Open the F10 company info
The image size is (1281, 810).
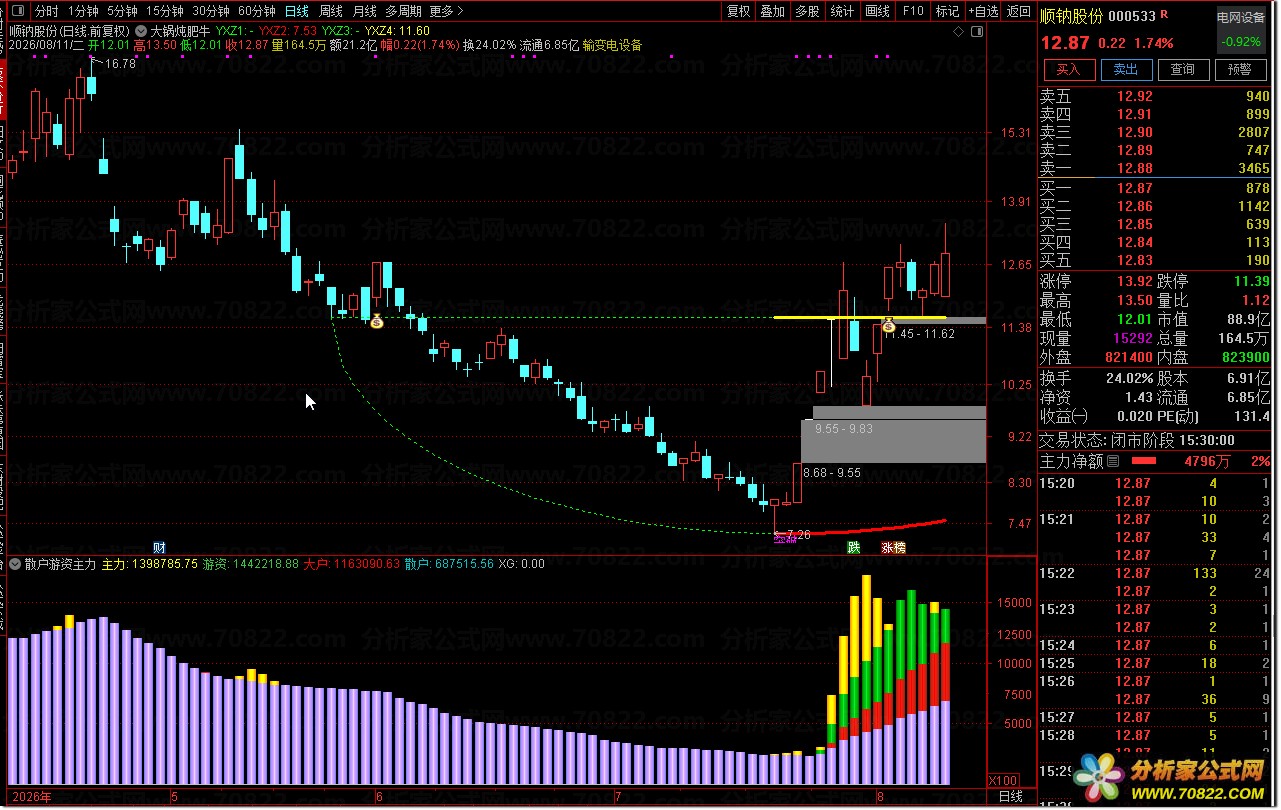912,12
